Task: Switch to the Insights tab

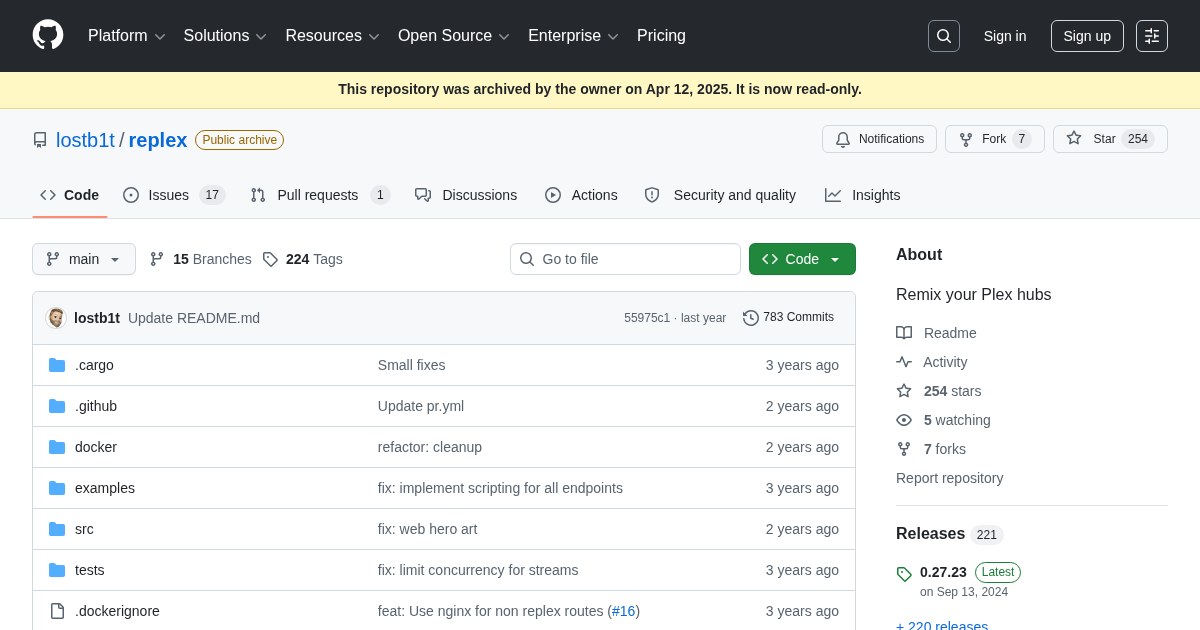Action: (x=862, y=195)
